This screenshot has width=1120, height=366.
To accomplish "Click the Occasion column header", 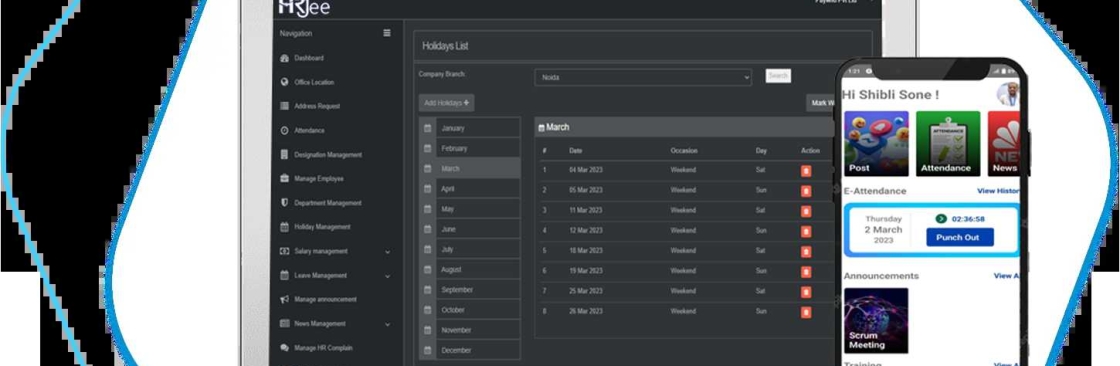I will (x=684, y=151).
